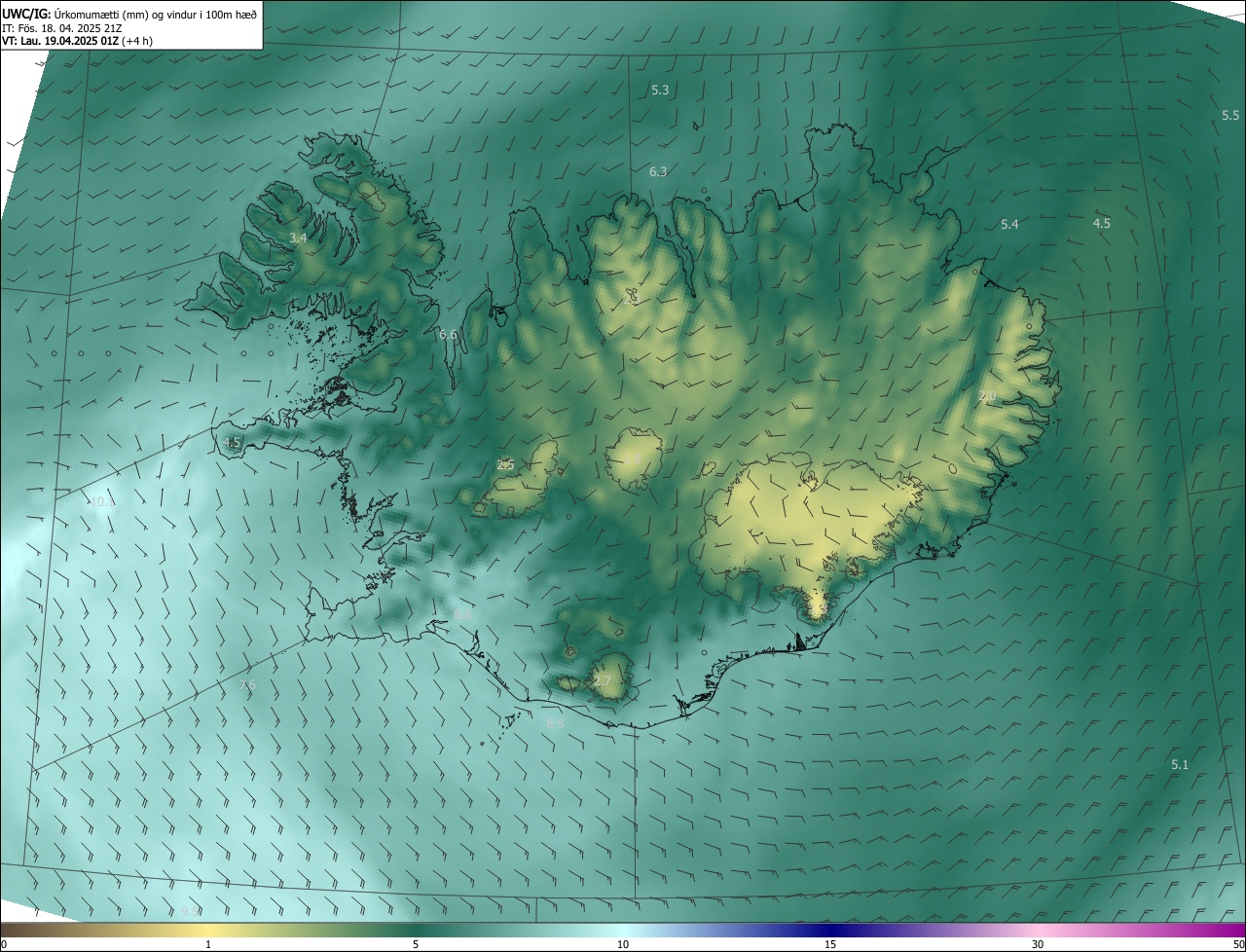Click the 4.5 value on Snæfellsnes peninsula
Screen dimensions: 1246x952
tap(232, 442)
